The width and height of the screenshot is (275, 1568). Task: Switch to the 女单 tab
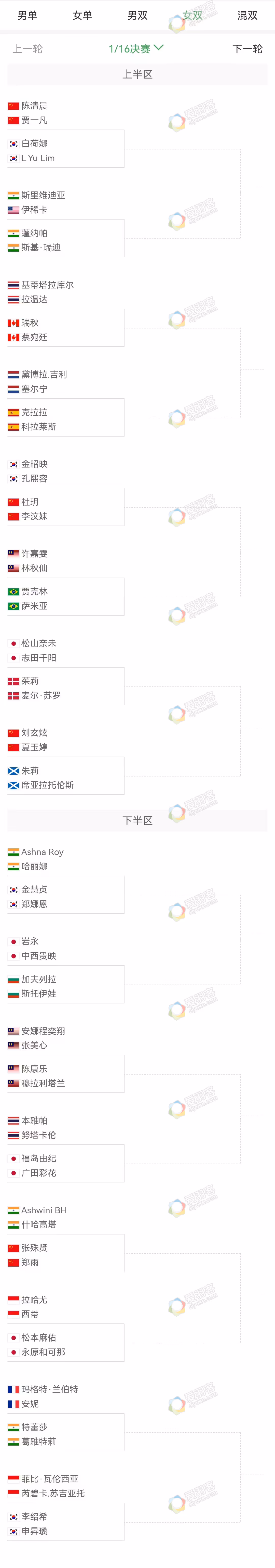[x=82, y=15]
